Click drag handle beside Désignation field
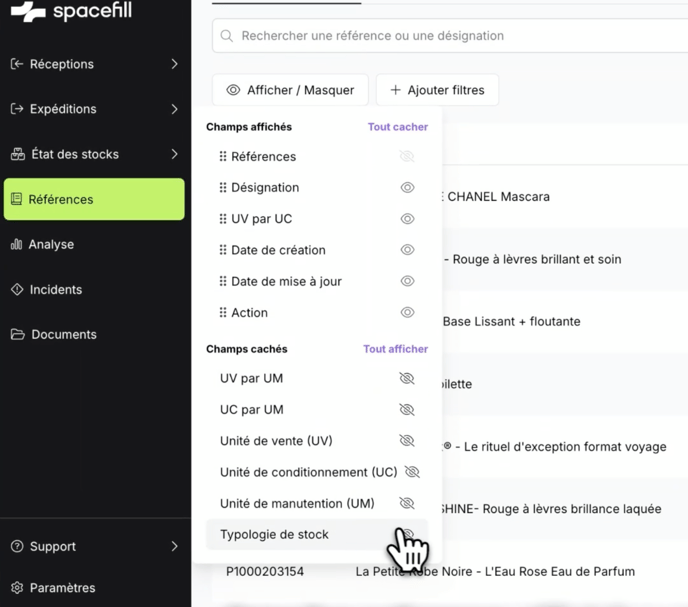Viewport: 688px width, 607px height. coord(222,187)
